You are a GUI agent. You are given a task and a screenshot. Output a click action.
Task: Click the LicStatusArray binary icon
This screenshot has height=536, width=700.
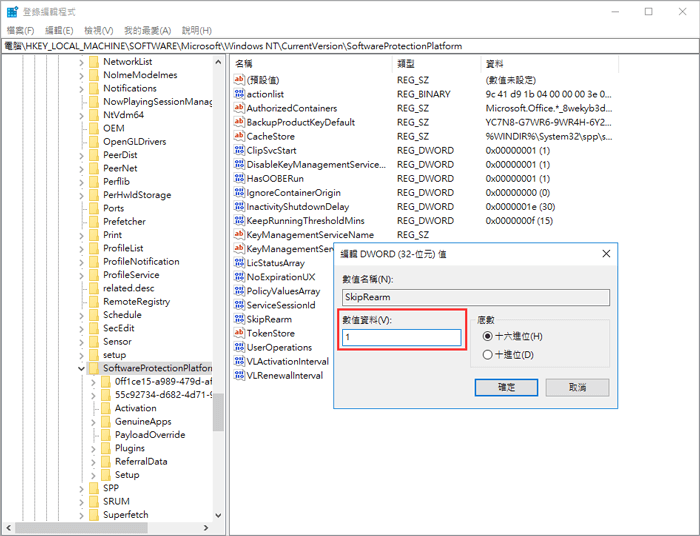[x=239, y=263]
